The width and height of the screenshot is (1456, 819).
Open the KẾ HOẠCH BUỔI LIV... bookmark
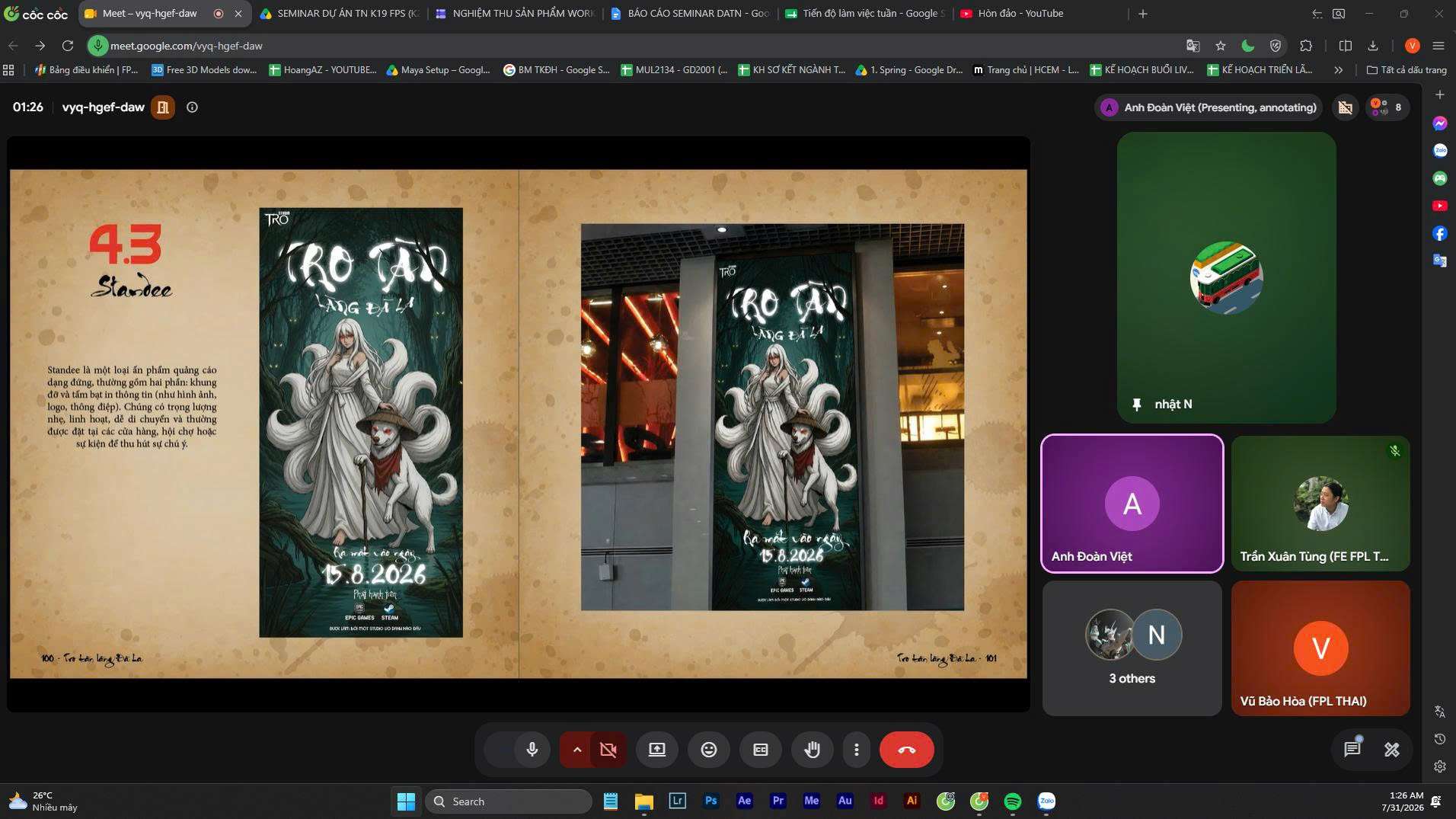pyautogui.click(x=1142, y=70)
